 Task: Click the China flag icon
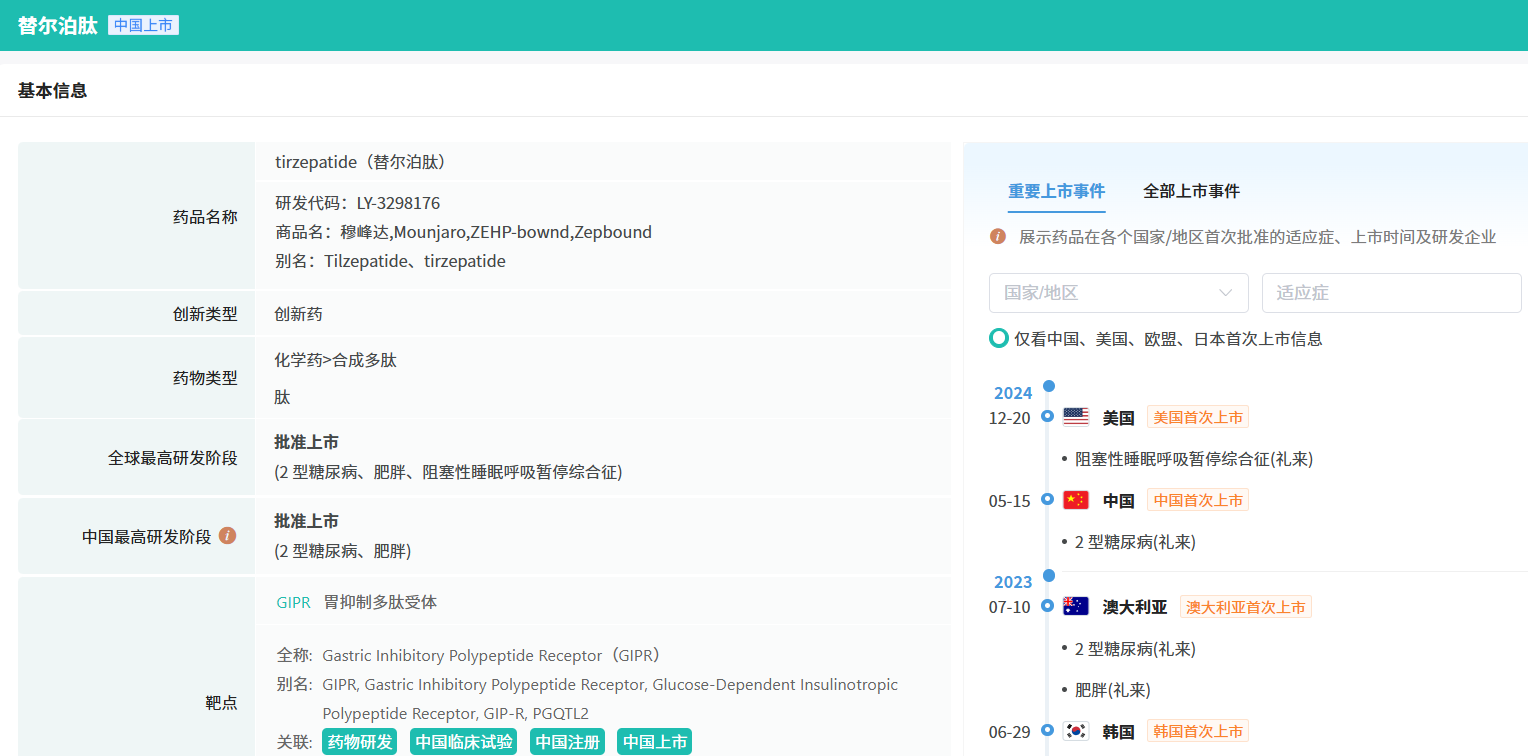1076,500
